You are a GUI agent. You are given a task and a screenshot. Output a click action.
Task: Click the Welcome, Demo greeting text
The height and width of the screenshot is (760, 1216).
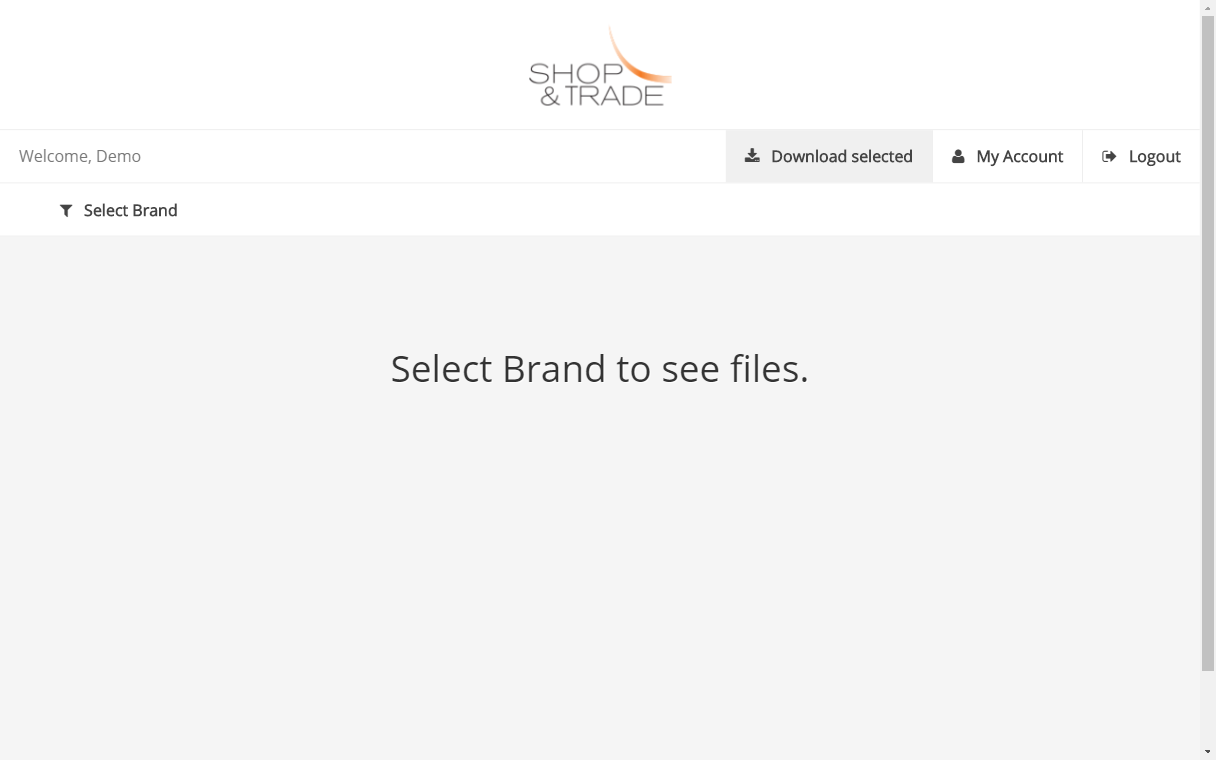80,156
